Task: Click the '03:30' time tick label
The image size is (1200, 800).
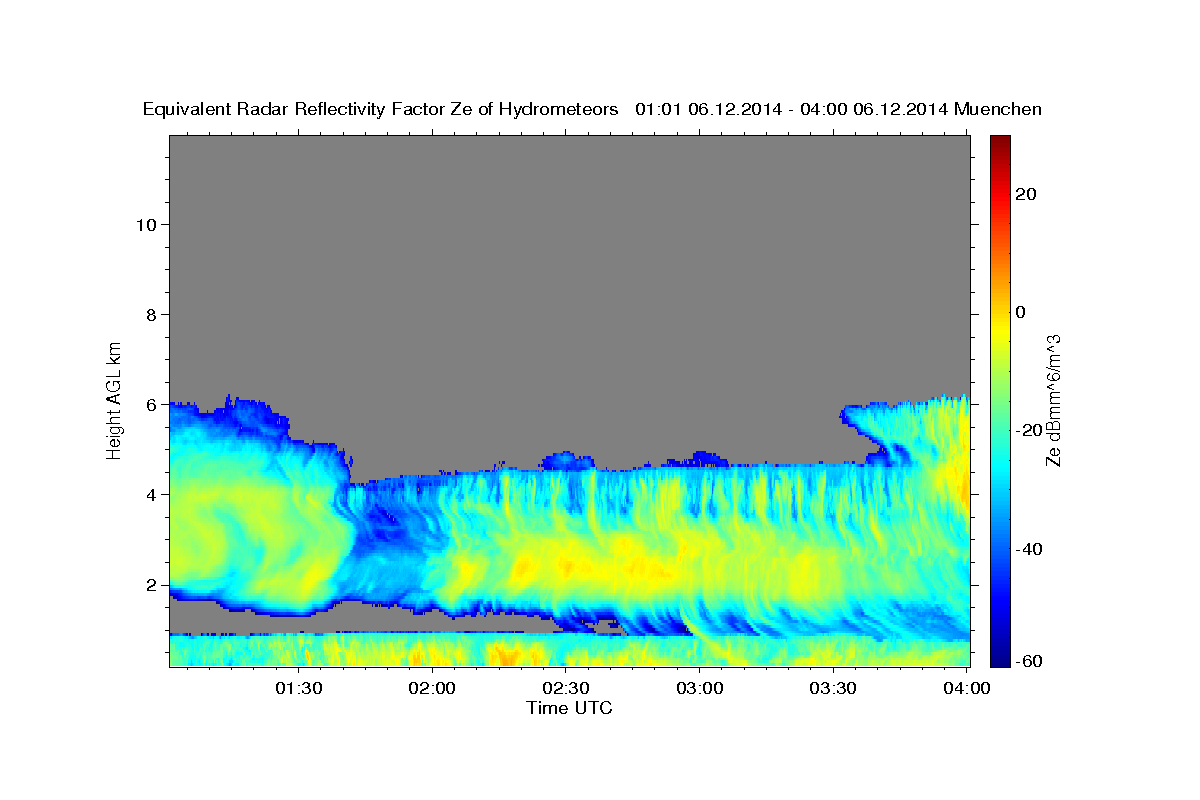Action: click(833, 688)
